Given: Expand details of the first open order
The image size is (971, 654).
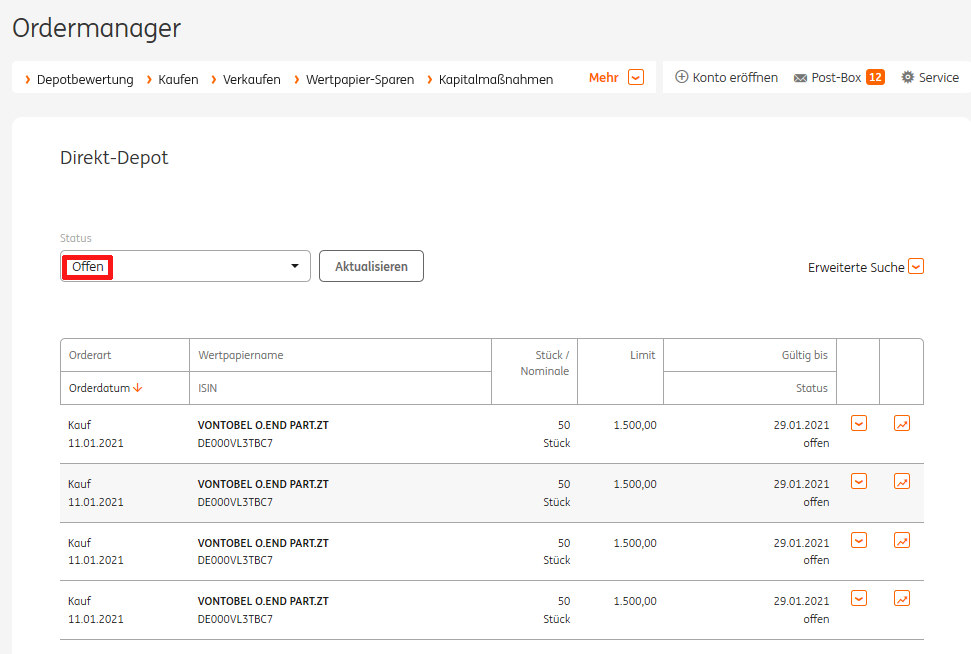Looking at the screenshot, I should (x=858, y=423).
